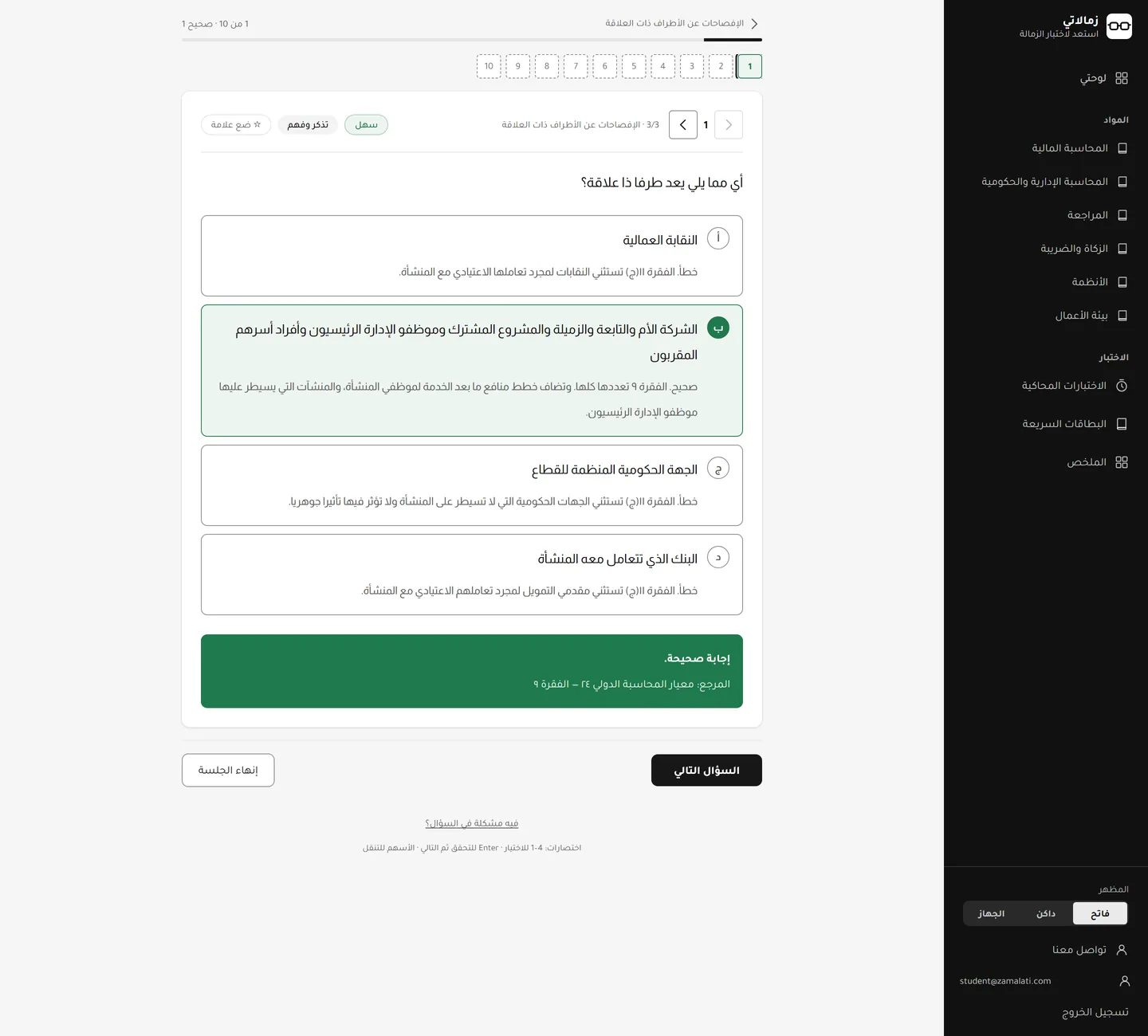Viewport: 1148px width, 1036px height.
Task: Click the زمالتي glasses logo icon
Action: coord(1119,26)
